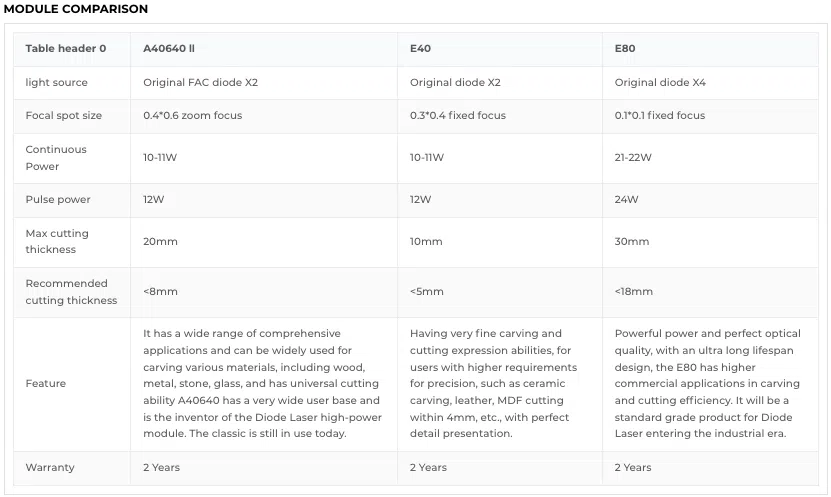Viewport: 831px width, 497px height.
Task: Click the E80 feature description paragraph
Action: 708,384
